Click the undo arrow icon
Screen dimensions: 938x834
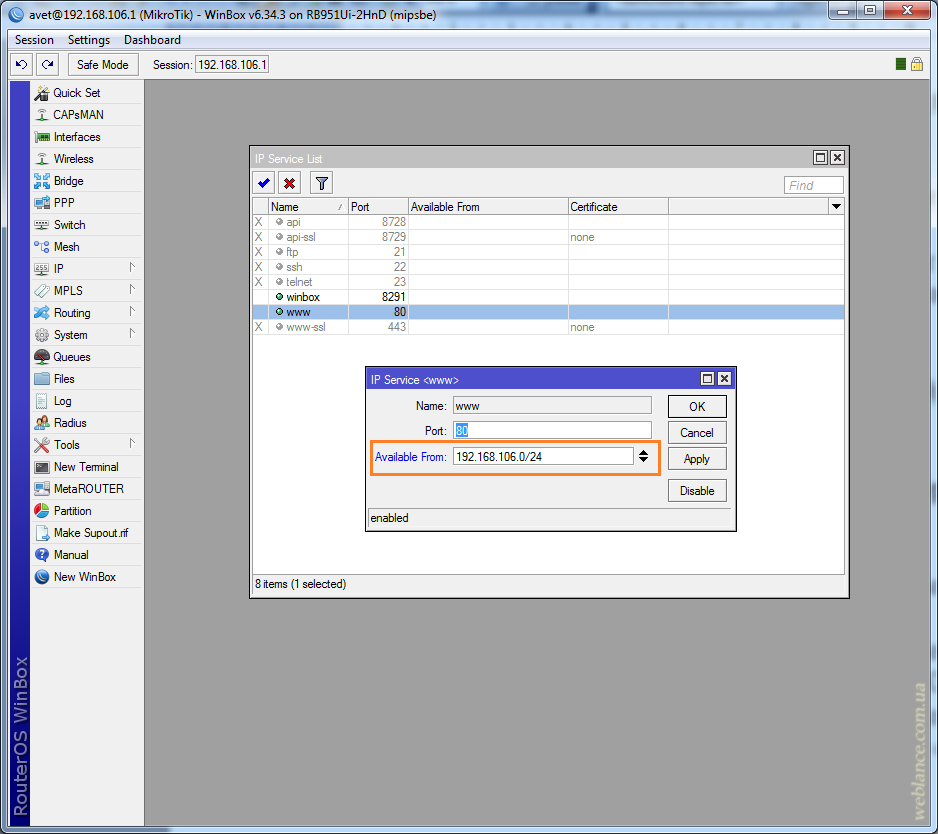tap(22, 64)
